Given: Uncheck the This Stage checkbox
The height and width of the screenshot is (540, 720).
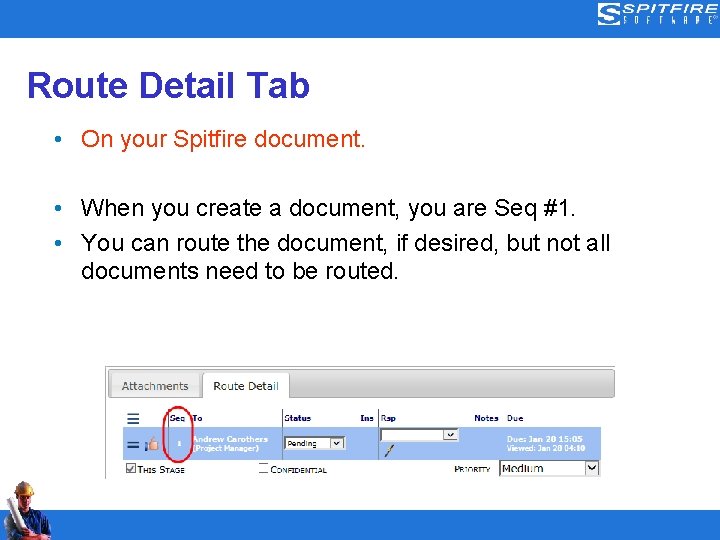Looking at the screenshot, I should tap(131, 468).
